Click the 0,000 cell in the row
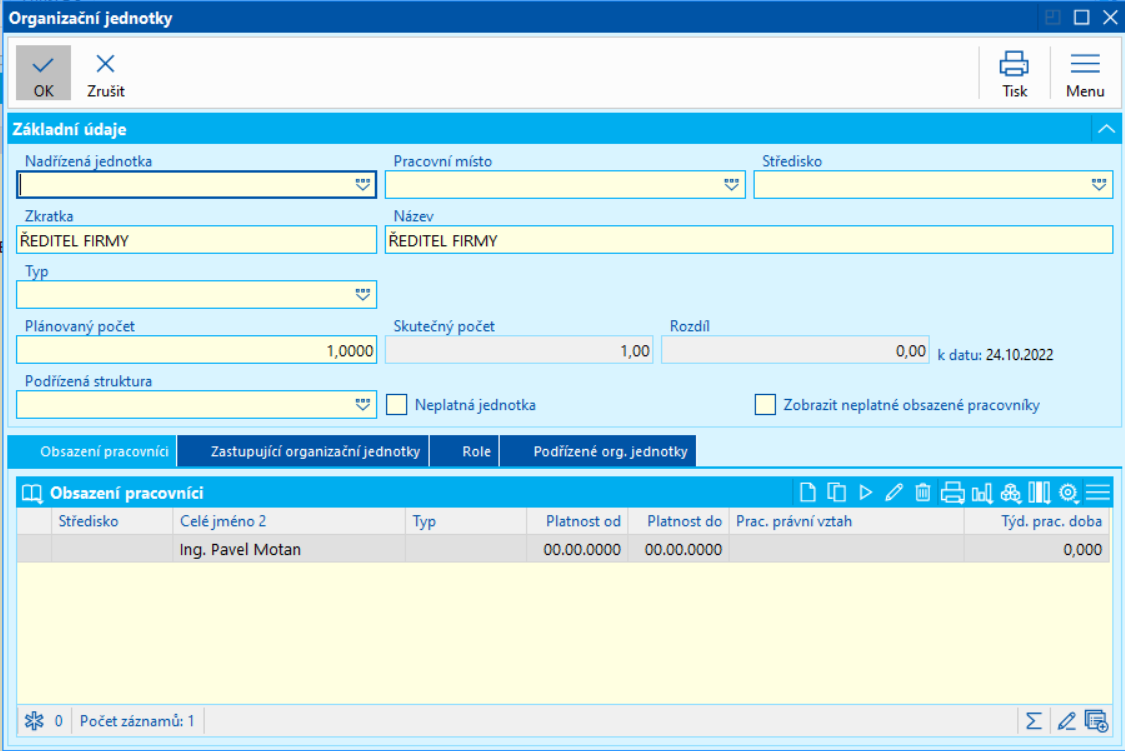The width and height of the screenshot is (1125, 751). pos(1037,549)
